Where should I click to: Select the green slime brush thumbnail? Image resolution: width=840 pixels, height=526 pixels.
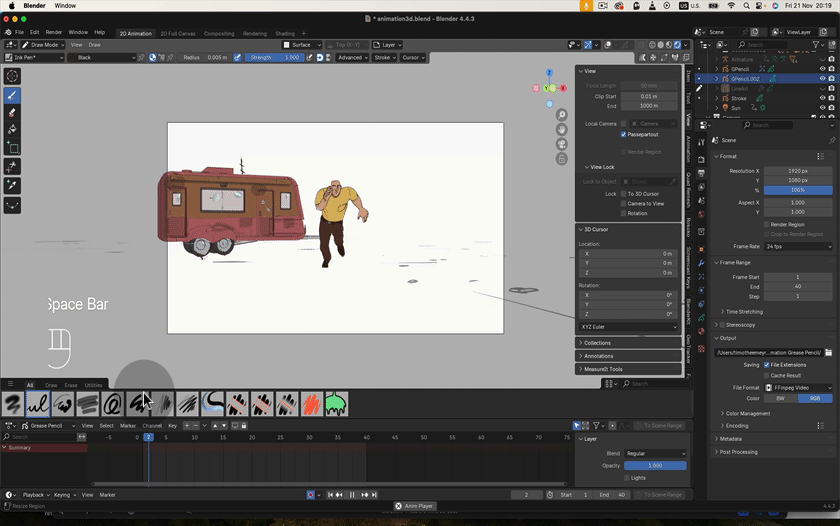pos(336,404)
